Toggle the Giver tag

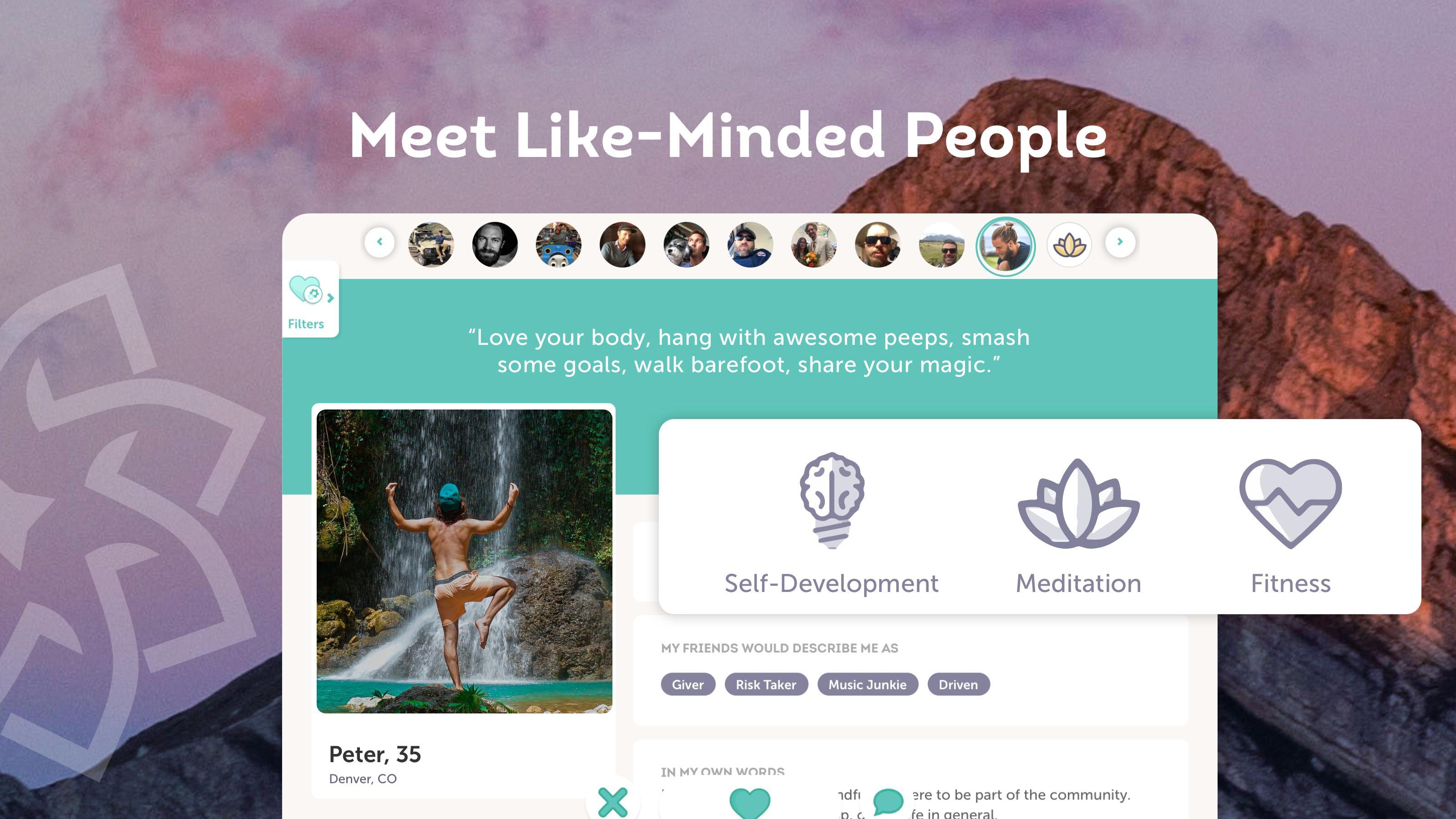[688, 684]
